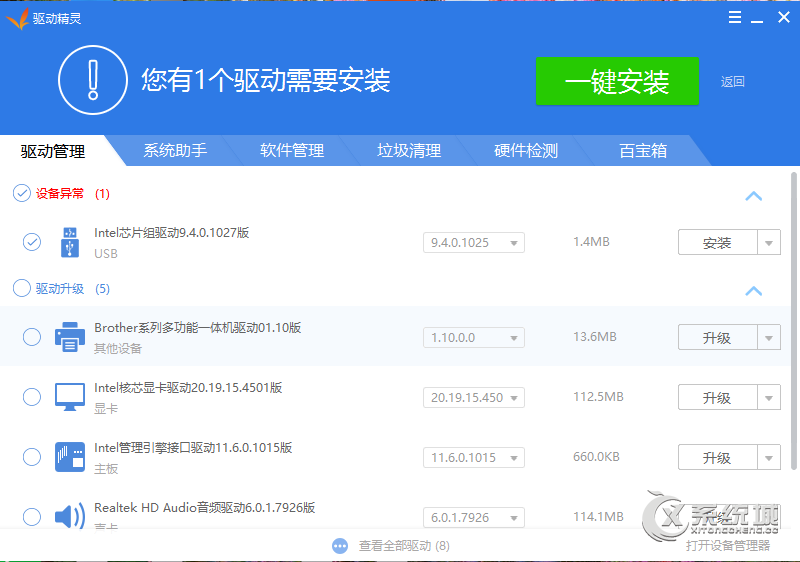800x562 pixels.
Task: Check the Intel管理引擎接口驱动 checkbox
Action: (32, 457)
